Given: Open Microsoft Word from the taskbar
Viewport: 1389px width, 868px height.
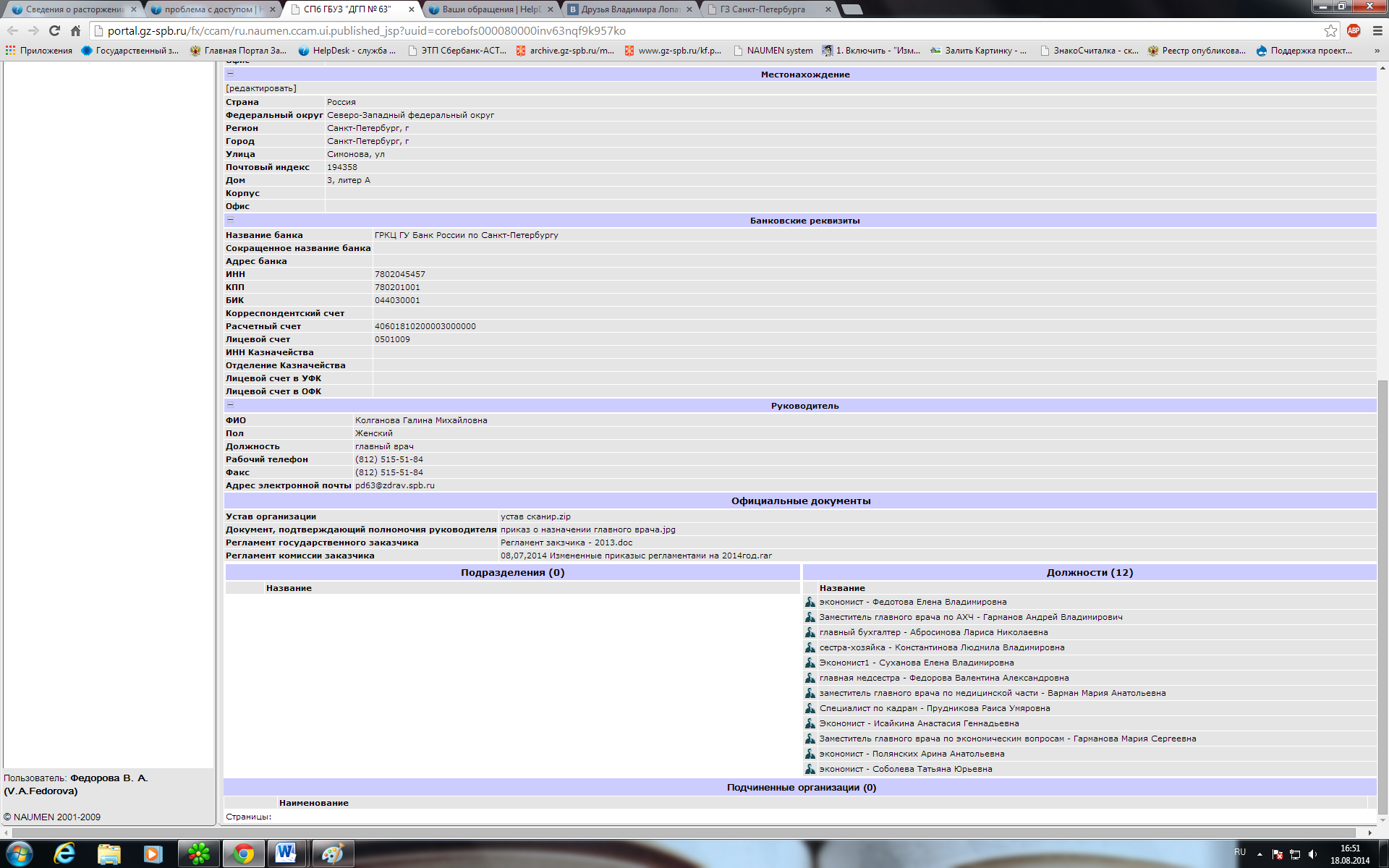Looking at the screenshot, I should (x=286, y=854).
